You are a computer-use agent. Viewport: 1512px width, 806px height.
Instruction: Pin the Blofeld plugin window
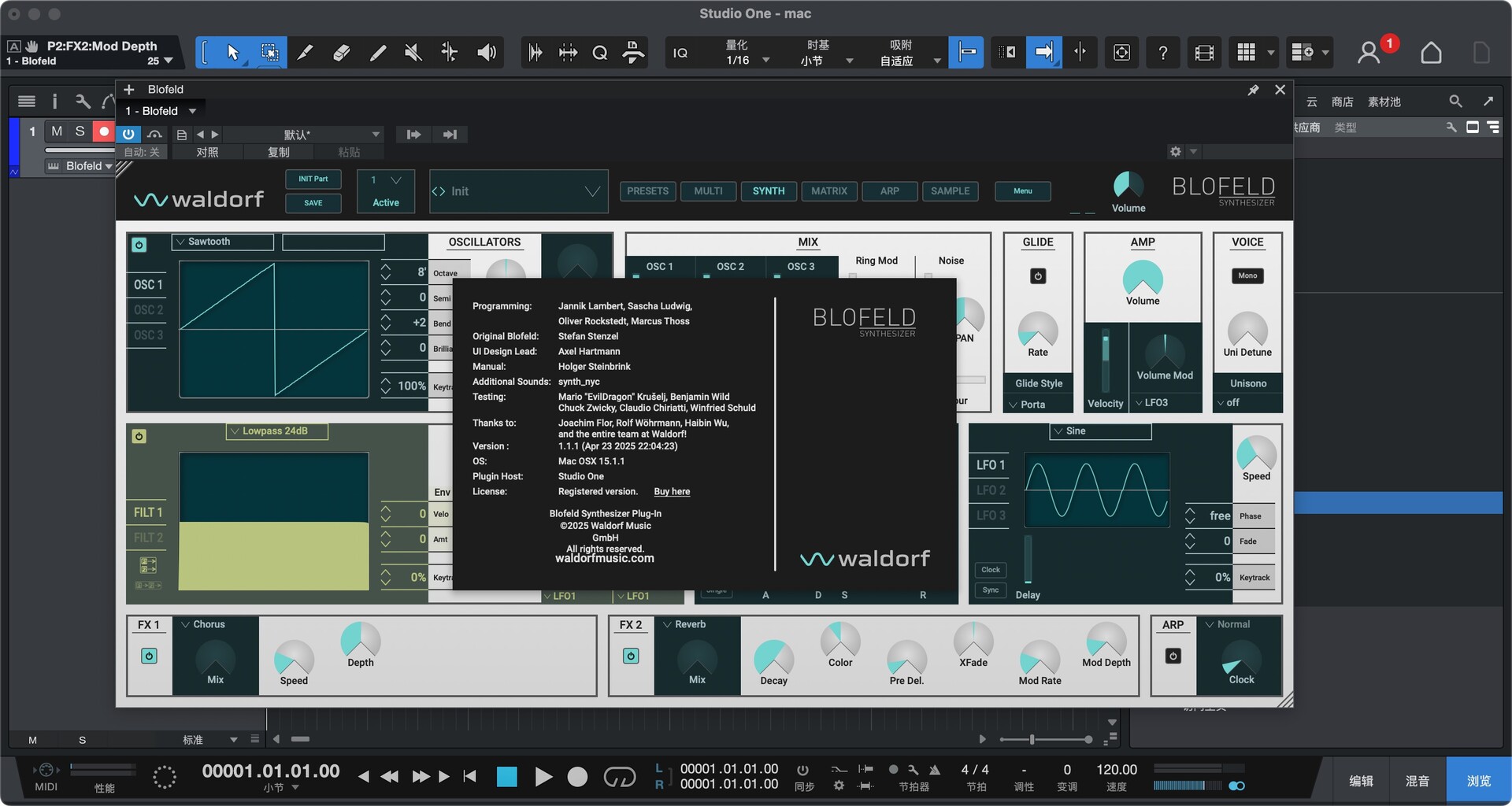tap(1253, 90)
